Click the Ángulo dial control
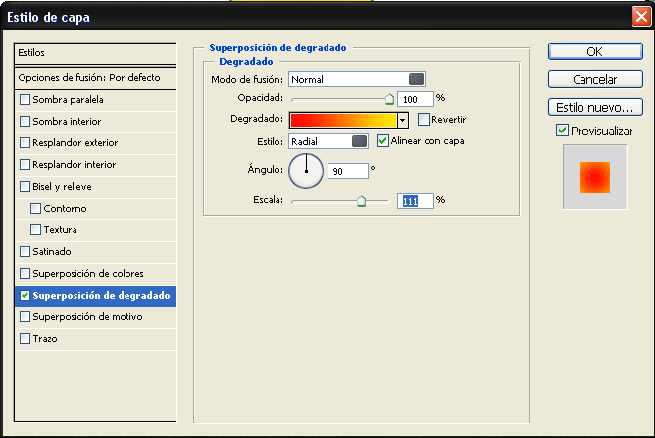Viewport: 655px width, 438px height. pyautogui.click(x=306, y=171)
